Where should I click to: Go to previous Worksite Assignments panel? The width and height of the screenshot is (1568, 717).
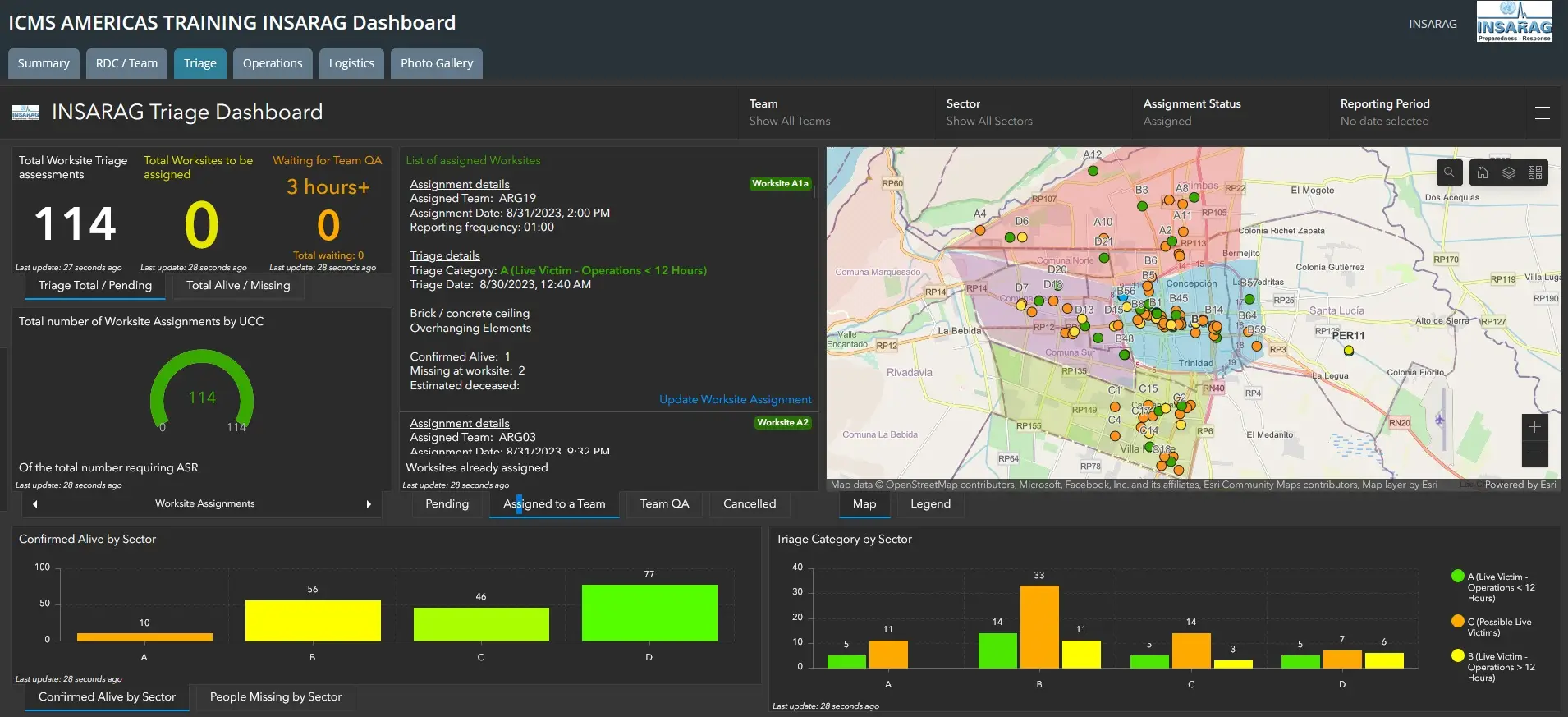click(35, 504)
